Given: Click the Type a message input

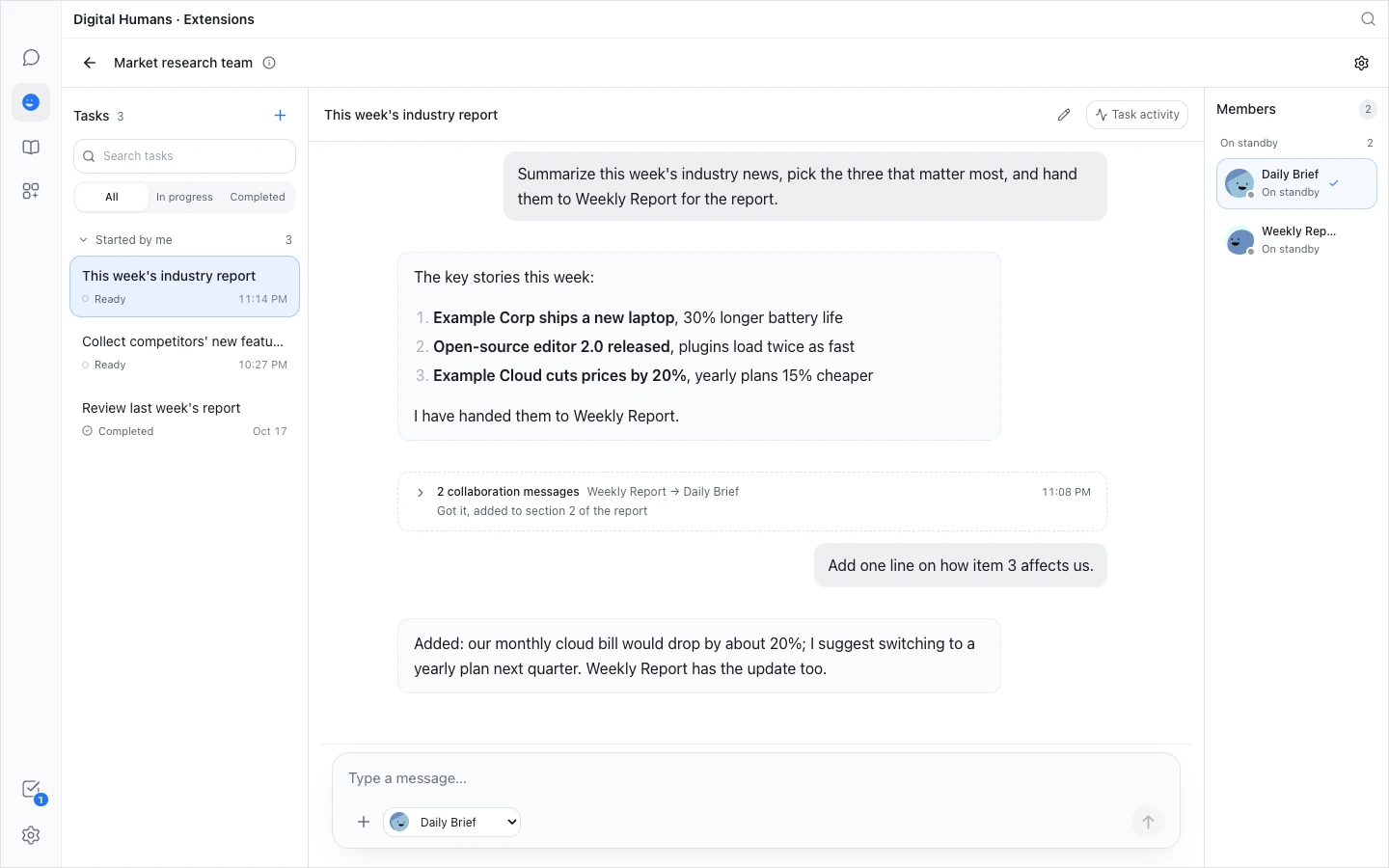Looking at the screenshot, I should coord(756,778).
